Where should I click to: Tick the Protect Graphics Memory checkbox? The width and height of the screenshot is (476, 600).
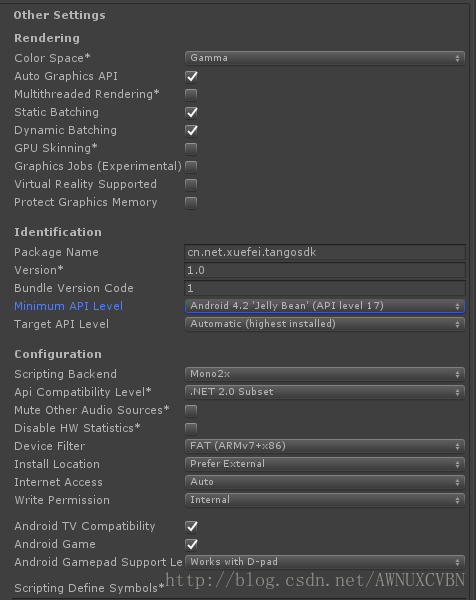pos(191,202)
